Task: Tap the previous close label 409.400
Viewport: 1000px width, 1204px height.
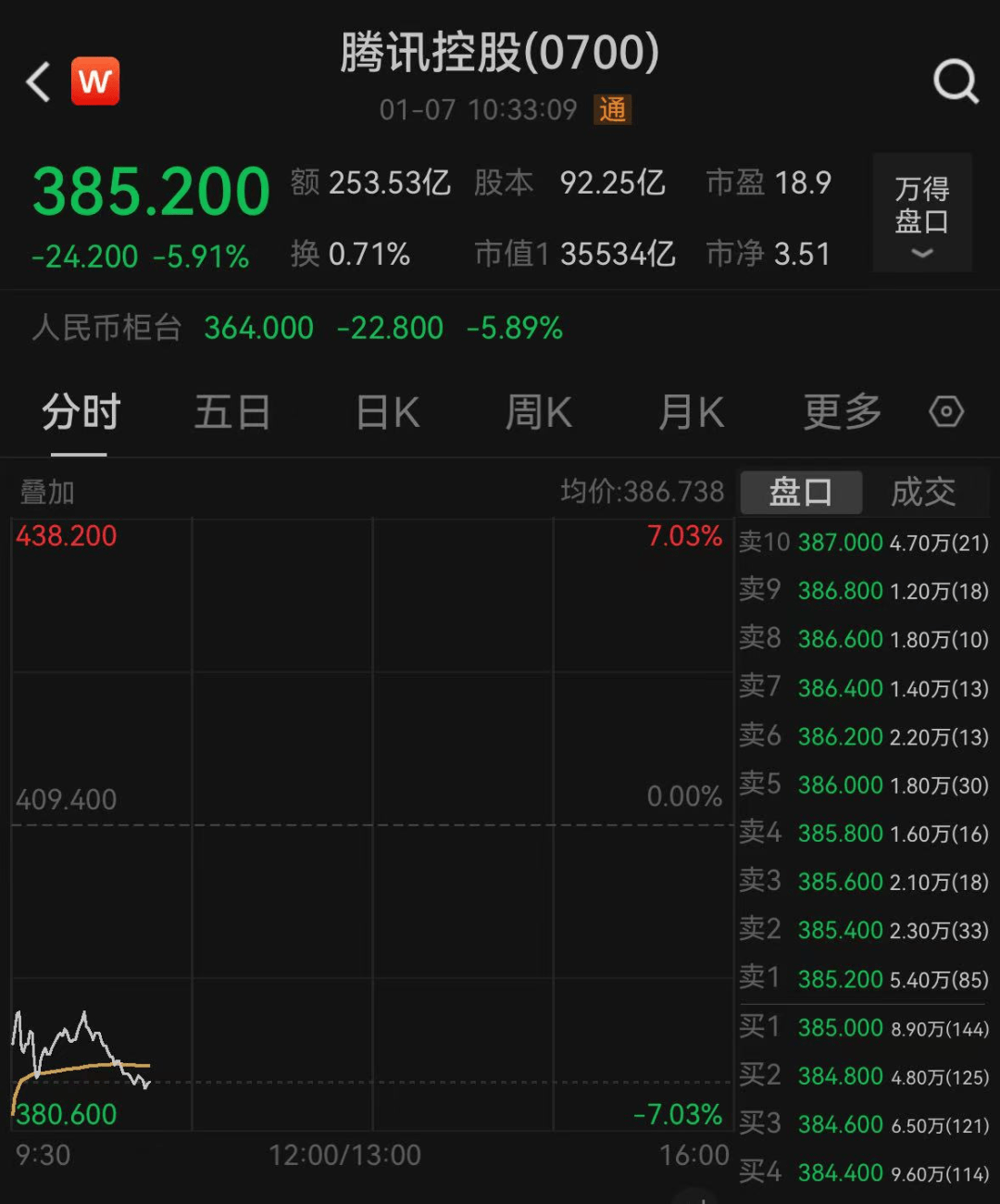Action: (x=67, y=799)
